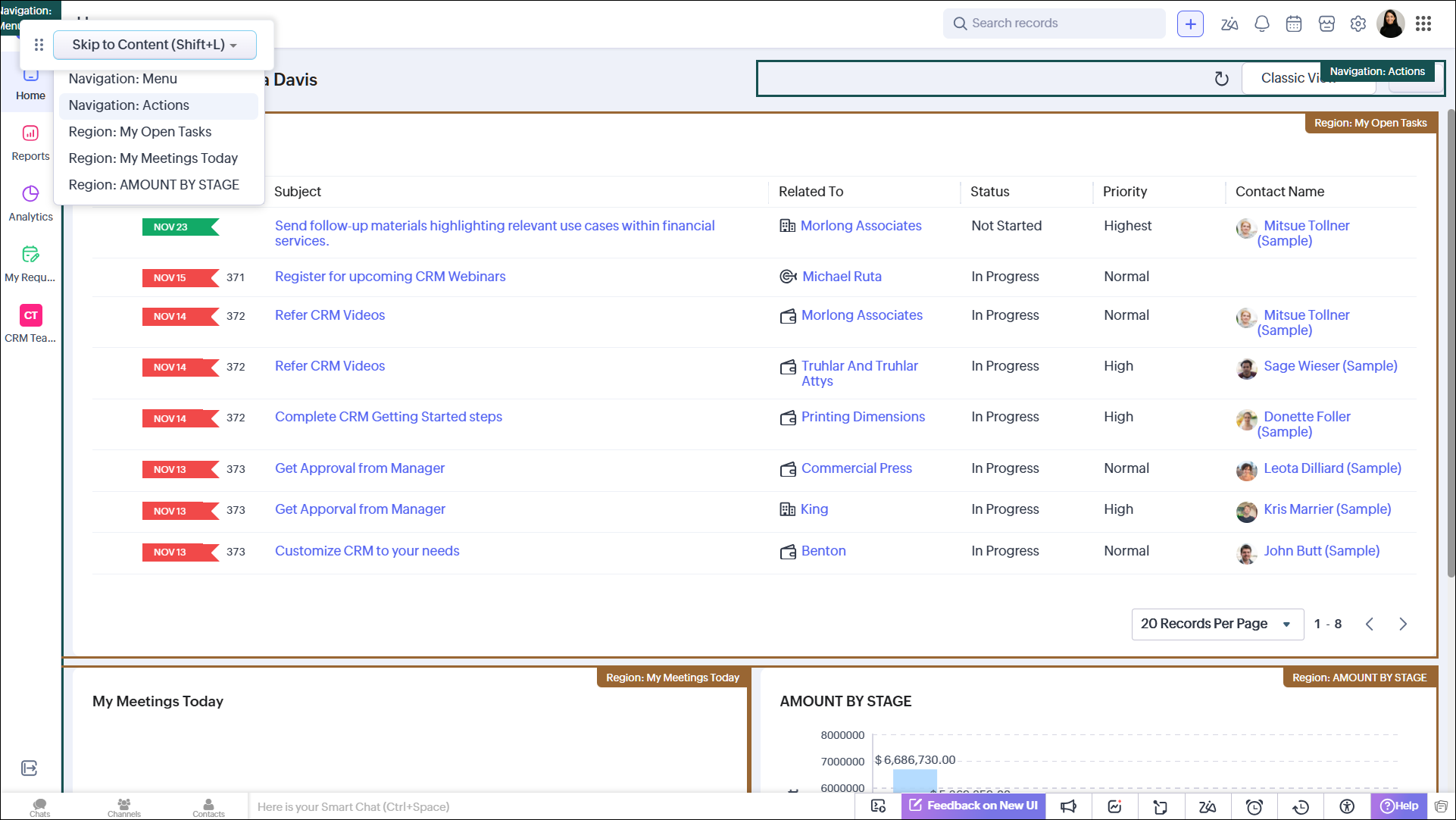
Task: Open the apps grid launcher
Action: [x=1423, y=23]
